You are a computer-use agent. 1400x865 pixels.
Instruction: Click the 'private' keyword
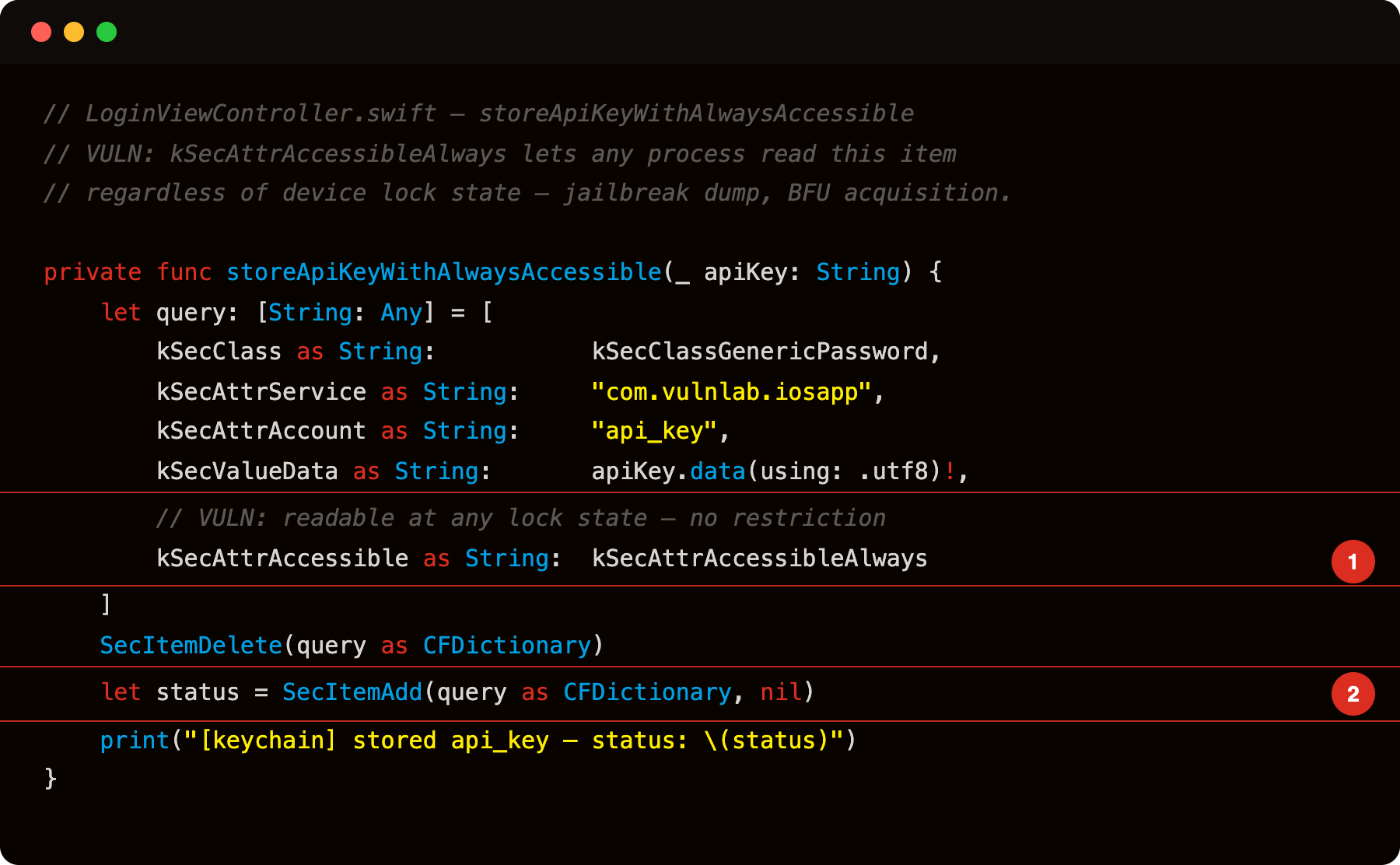pos(93,272)
